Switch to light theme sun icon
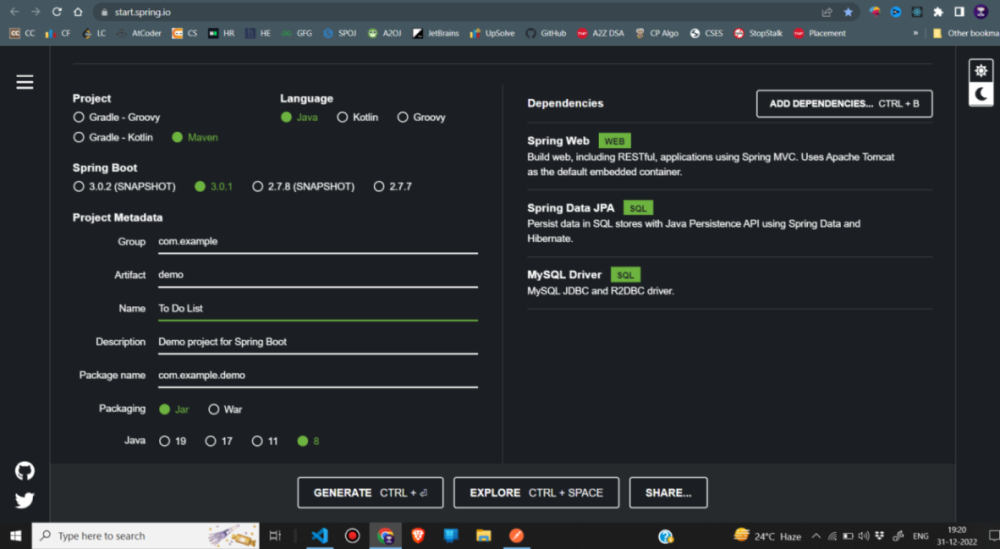The image size is (1000, 549). tap(981, 71)
